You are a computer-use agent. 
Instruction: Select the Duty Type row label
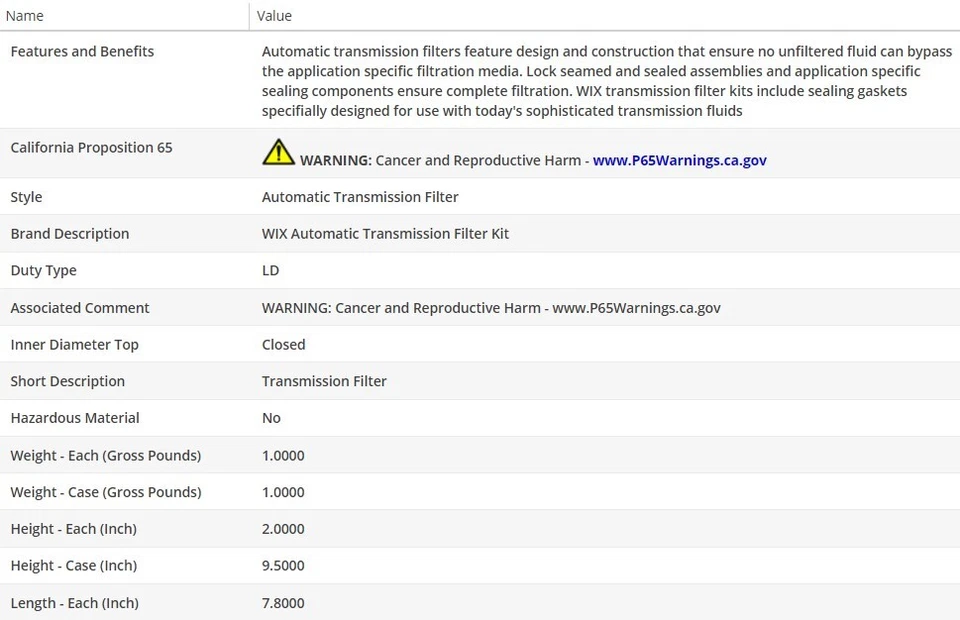[43, 271]
